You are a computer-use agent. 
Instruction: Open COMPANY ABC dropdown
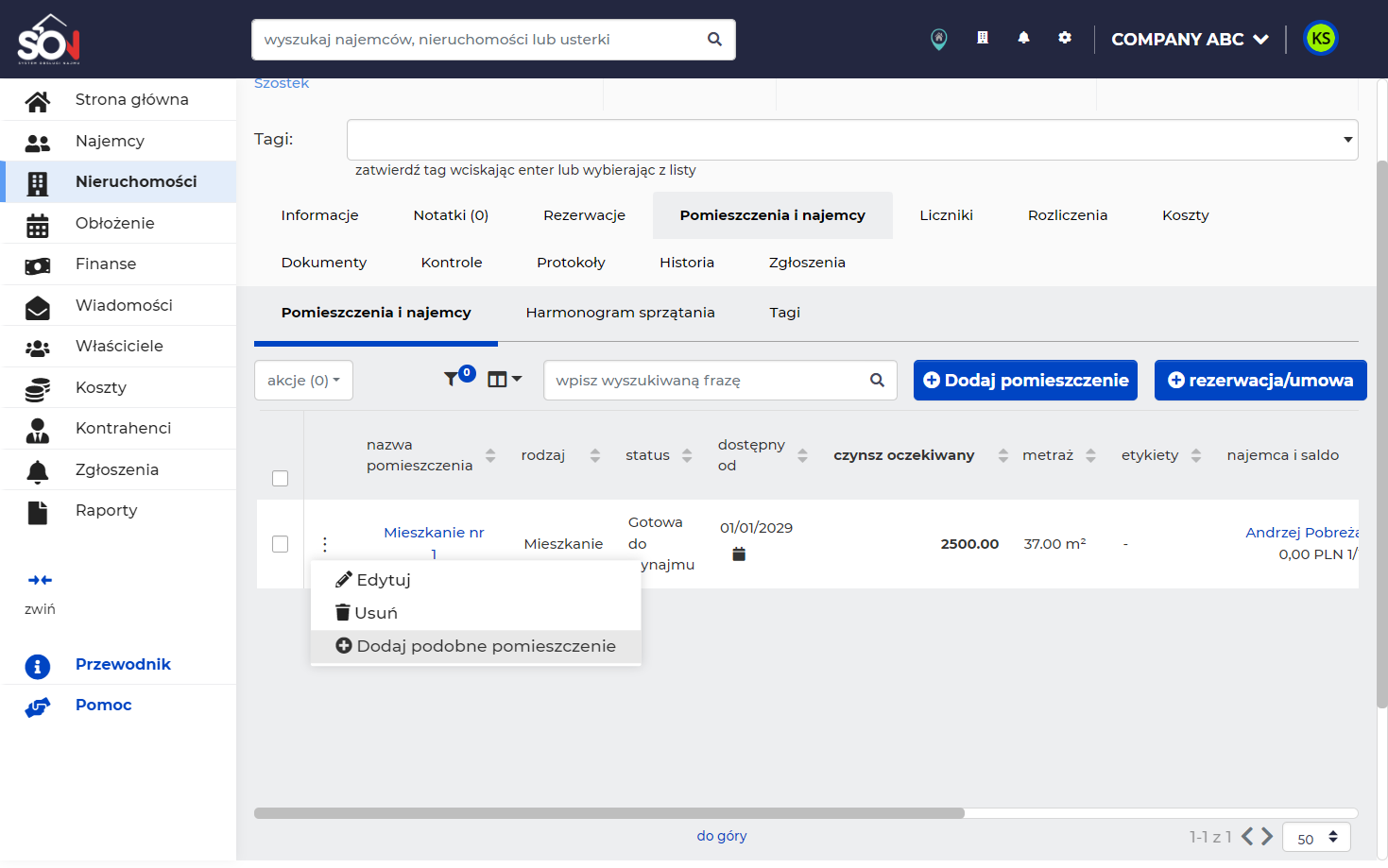(x=1190, y=39)
